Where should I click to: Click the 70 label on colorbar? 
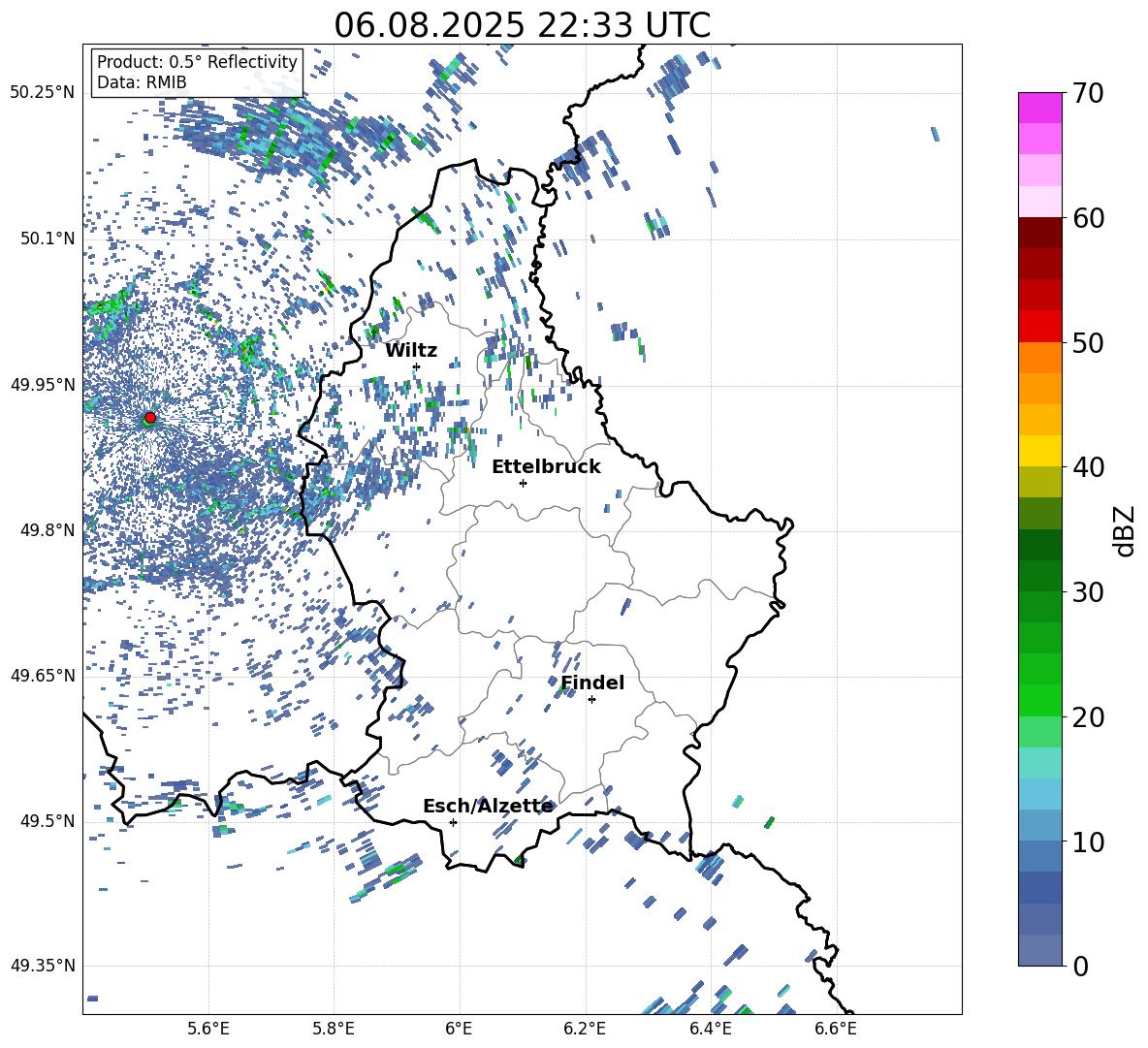pyautogui.click(x=1088, y=93)
